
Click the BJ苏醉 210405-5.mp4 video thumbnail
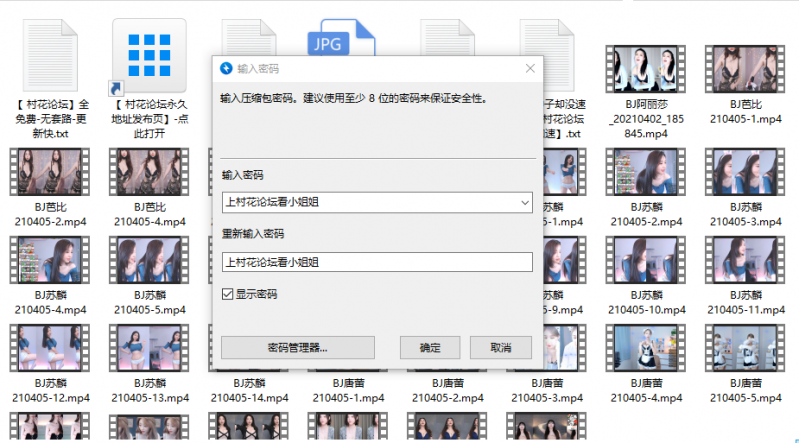coord(149,261)
